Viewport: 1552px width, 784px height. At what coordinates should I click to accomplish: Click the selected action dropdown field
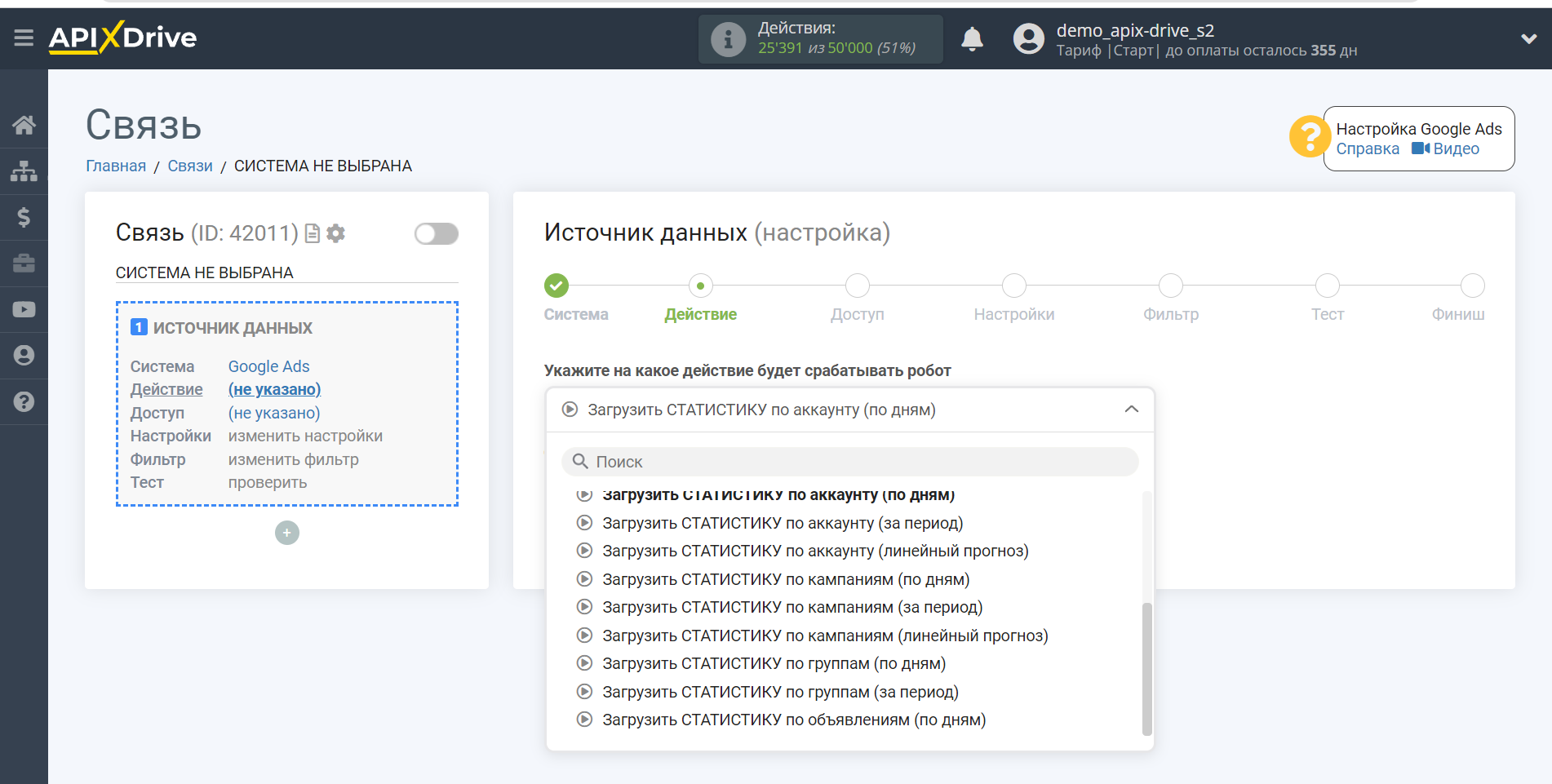coord(849,410)
